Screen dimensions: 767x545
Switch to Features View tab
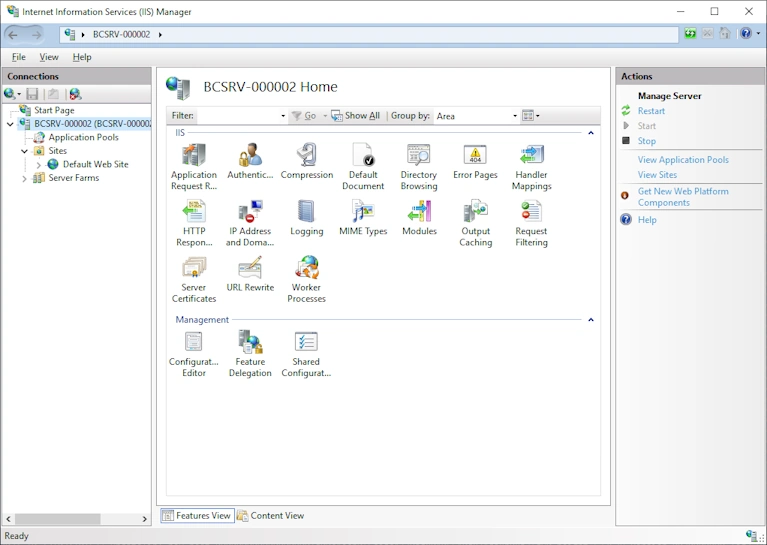(x=197, y=516)
